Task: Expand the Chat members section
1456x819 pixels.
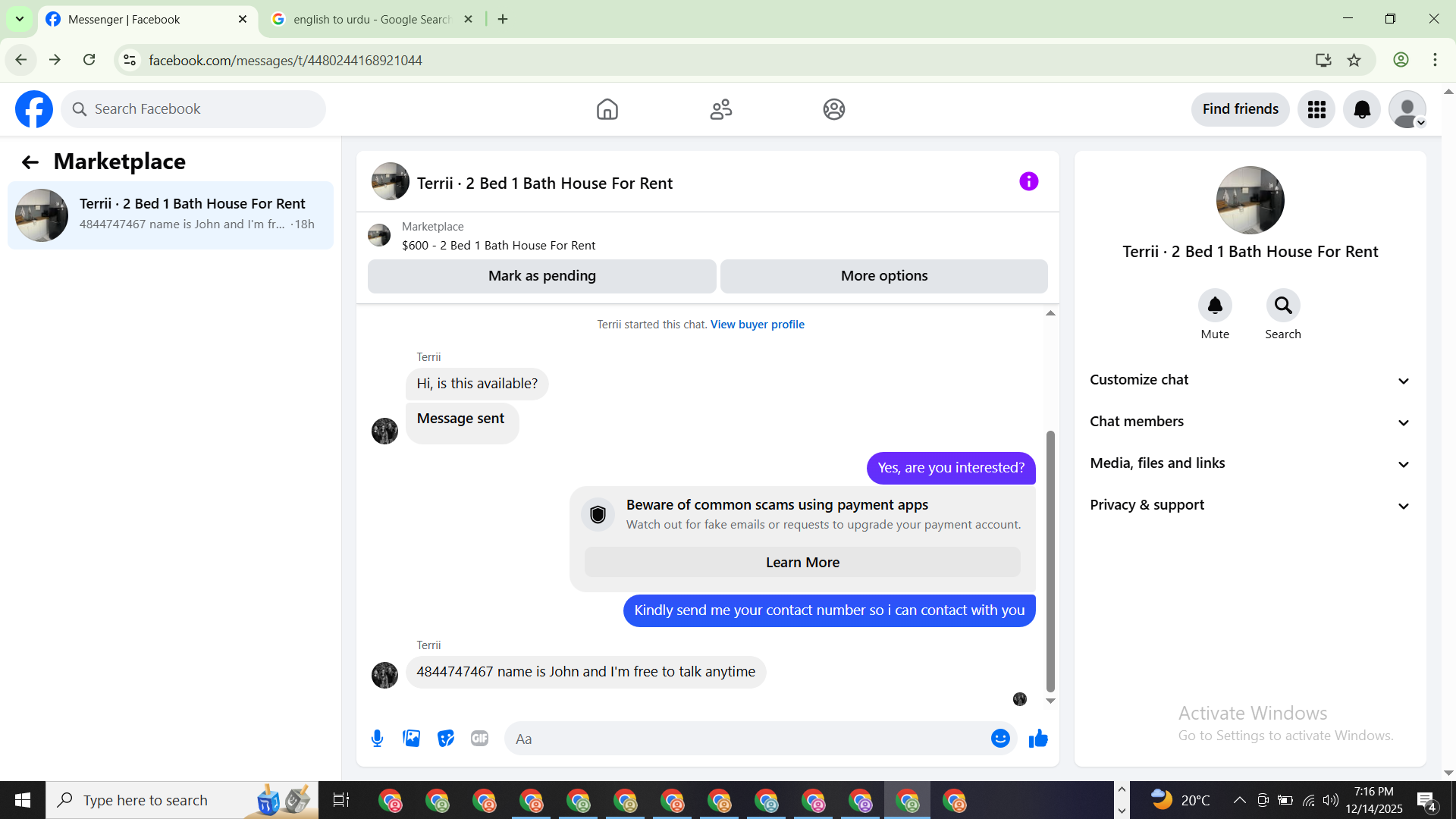Action: coord(1250,422)
